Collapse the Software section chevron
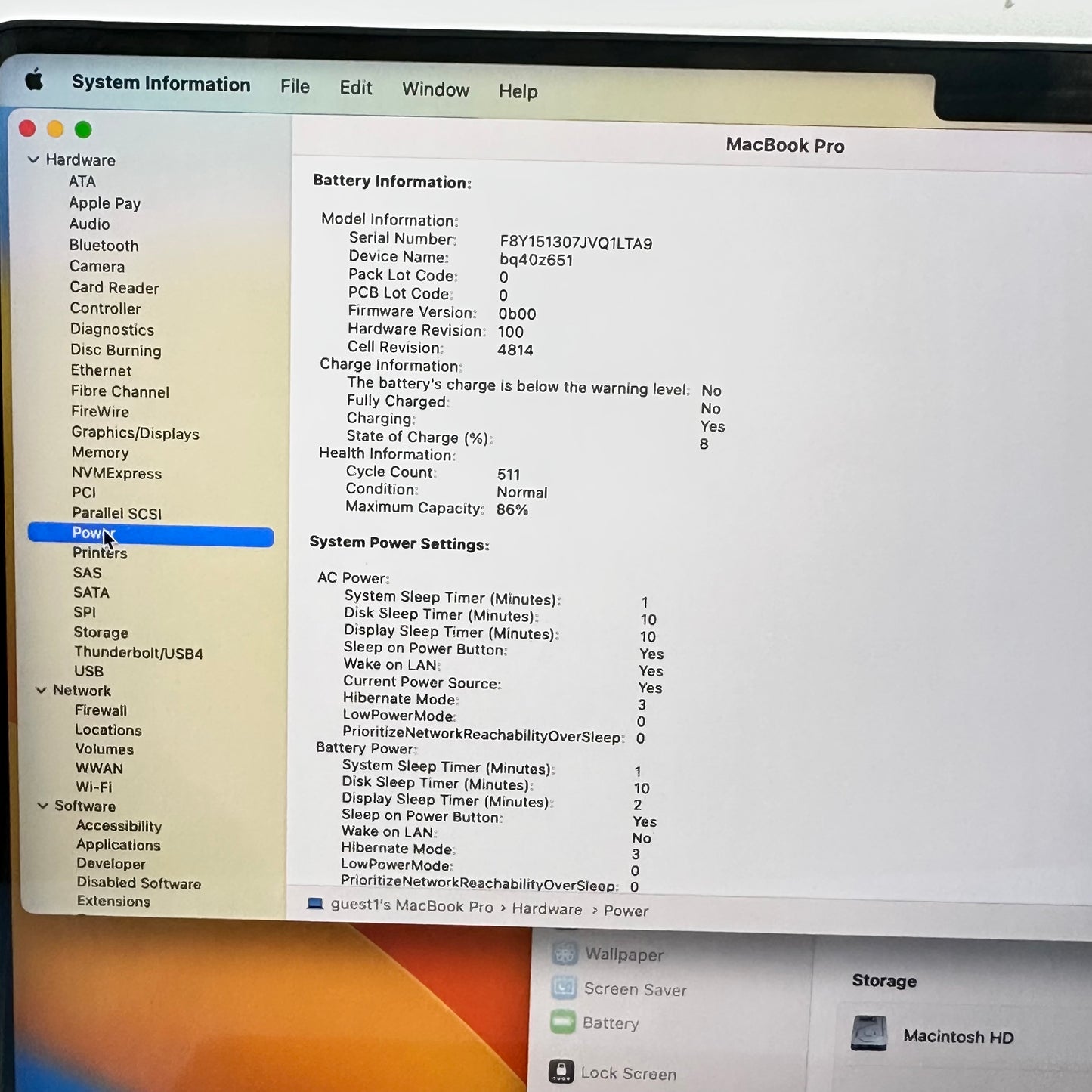This screenshot has height=1092, width=1092. pyautogui.click(x=43, y=806)
